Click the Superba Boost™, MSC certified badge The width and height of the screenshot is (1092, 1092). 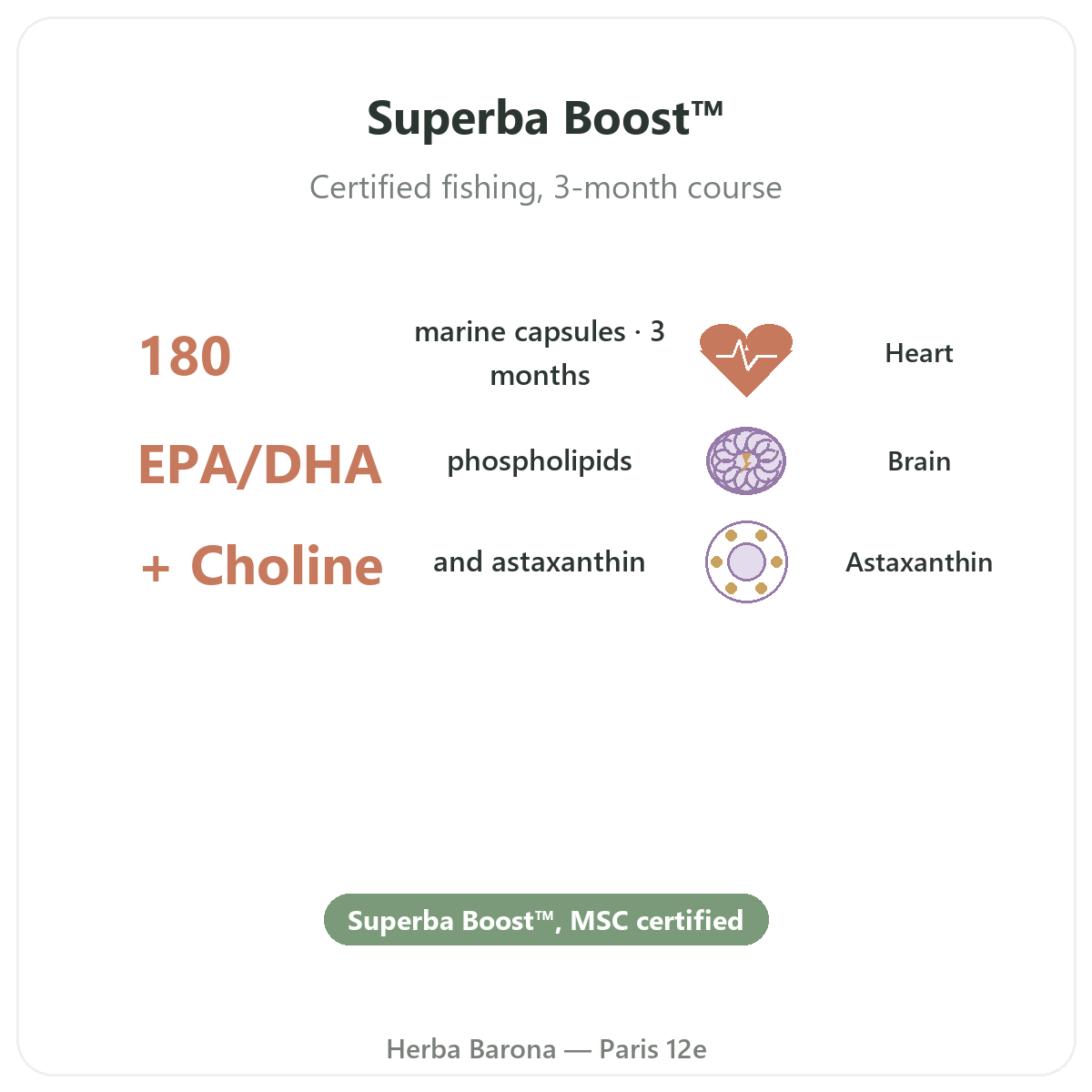pos(546,920)
